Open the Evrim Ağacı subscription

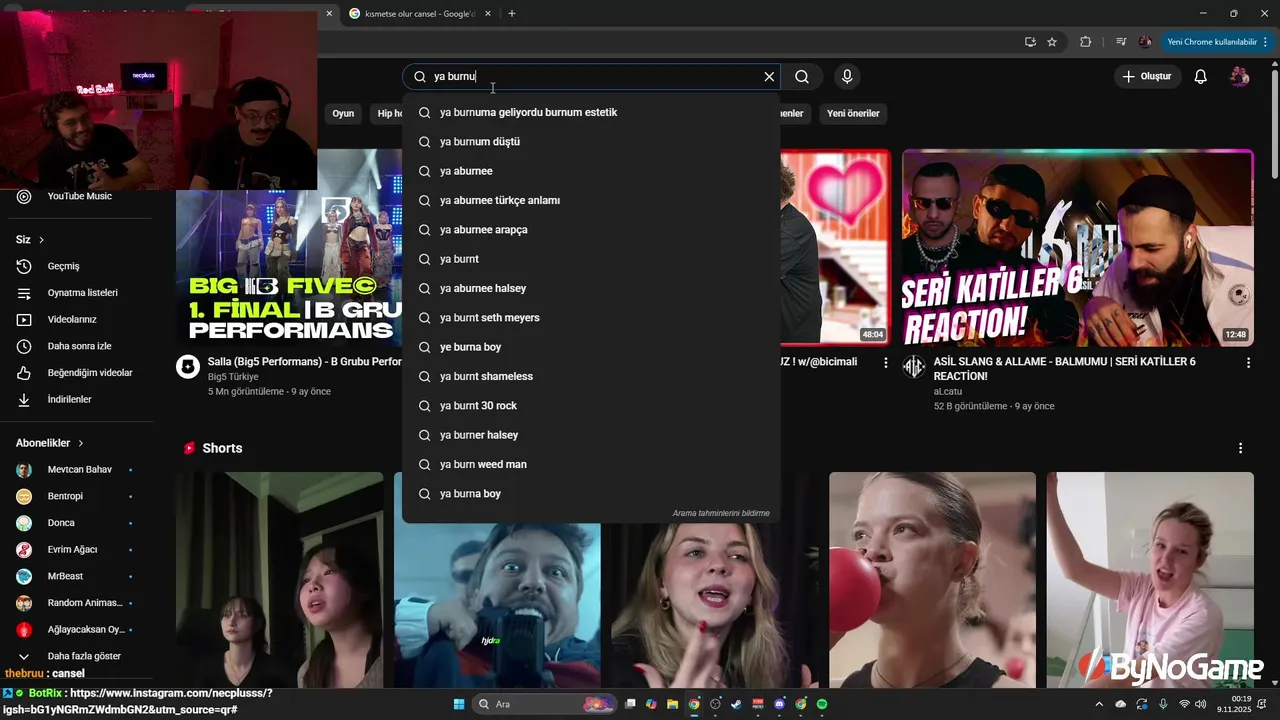point(78,550)
